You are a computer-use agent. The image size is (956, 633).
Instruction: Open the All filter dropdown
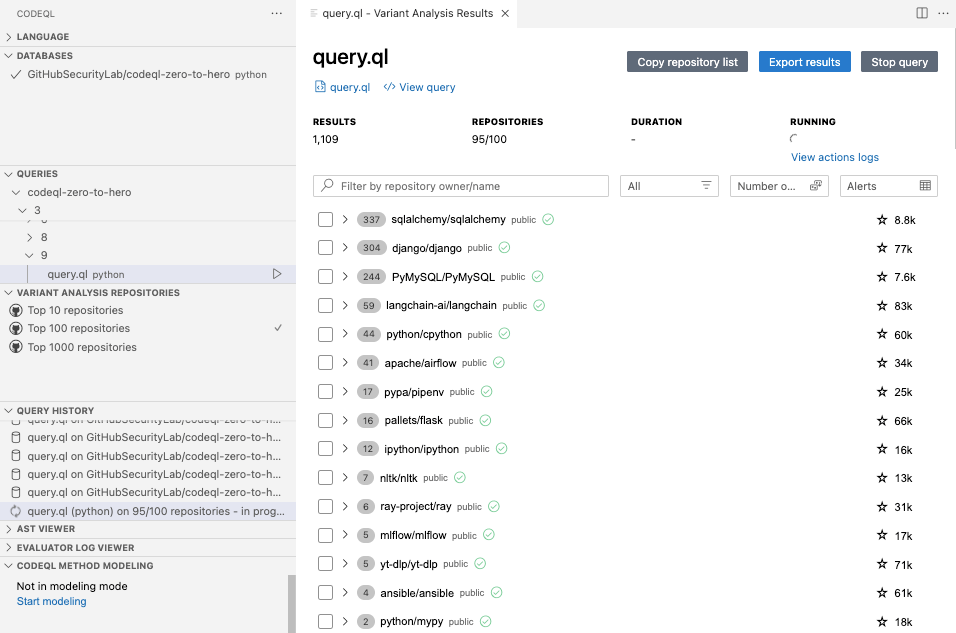pos(668,186)
